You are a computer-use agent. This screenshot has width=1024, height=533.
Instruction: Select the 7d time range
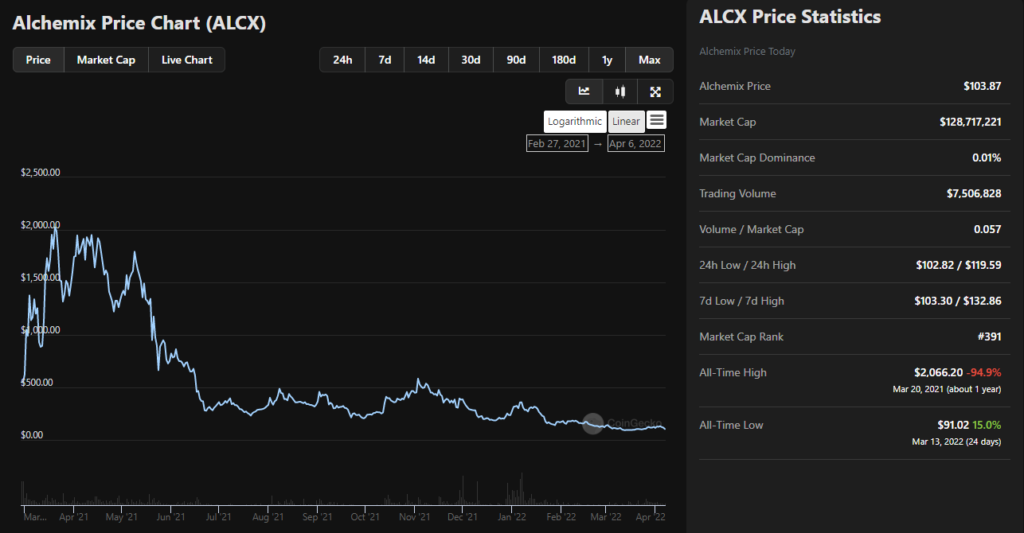point(385,60)
